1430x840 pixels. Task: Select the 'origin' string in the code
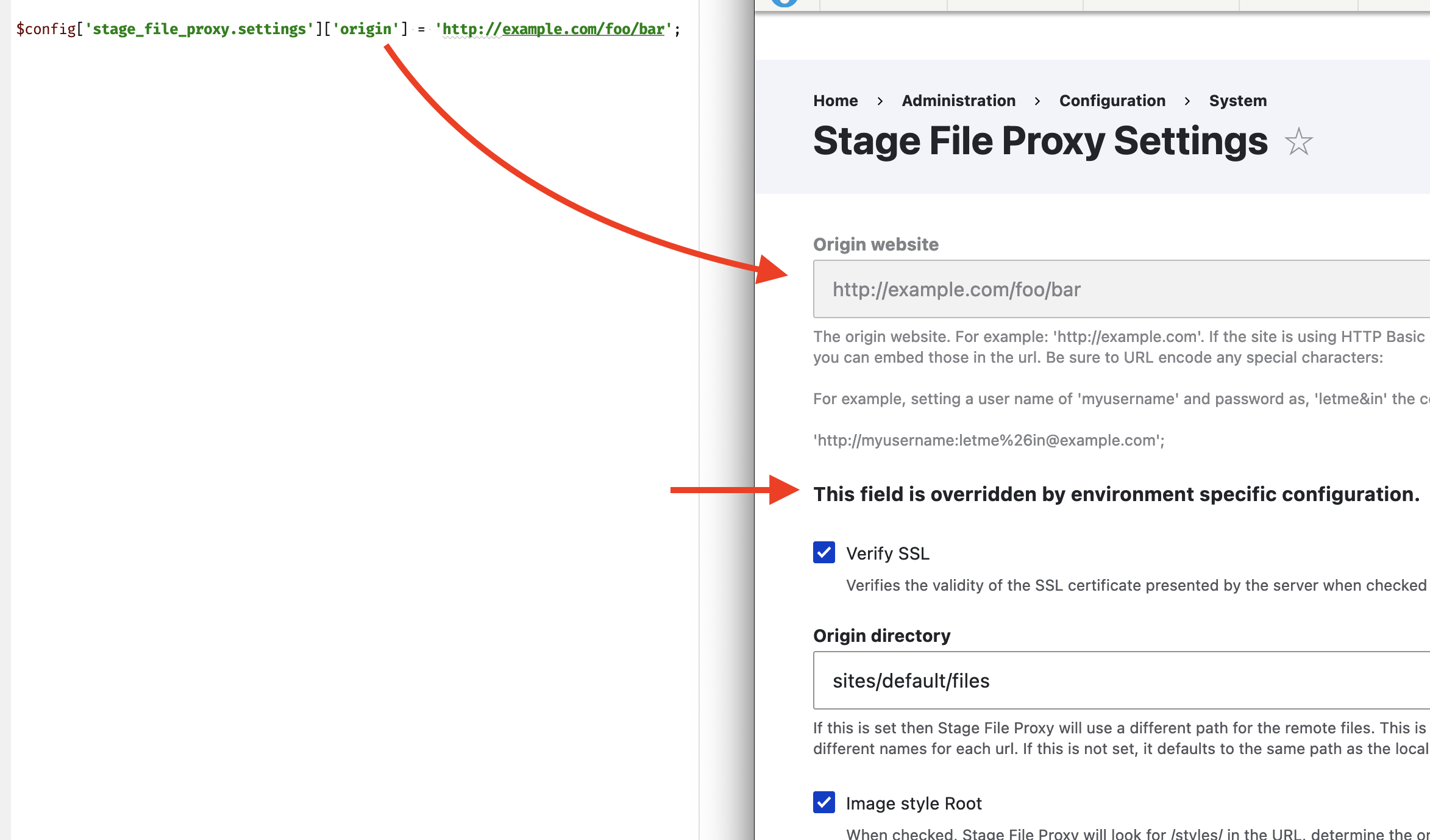coord(366,29)
